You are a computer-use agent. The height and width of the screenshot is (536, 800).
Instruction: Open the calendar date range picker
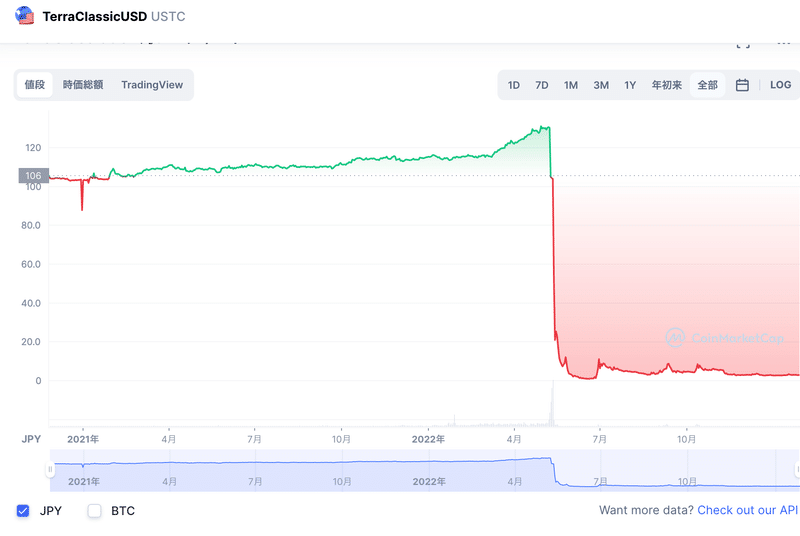coord(742,85)
